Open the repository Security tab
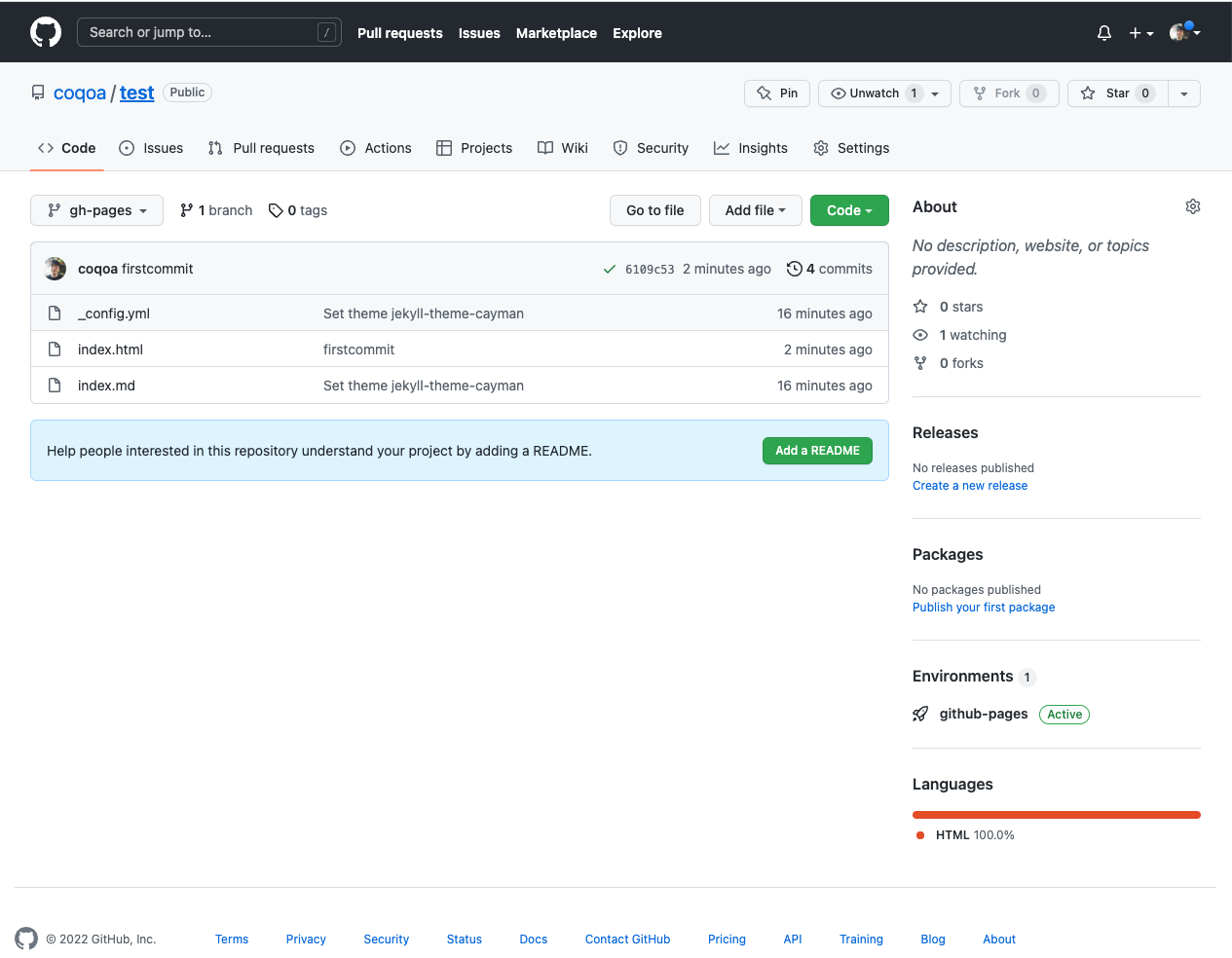The height and width of the screenshot is (958, 1232). click(x=651, y=148)
